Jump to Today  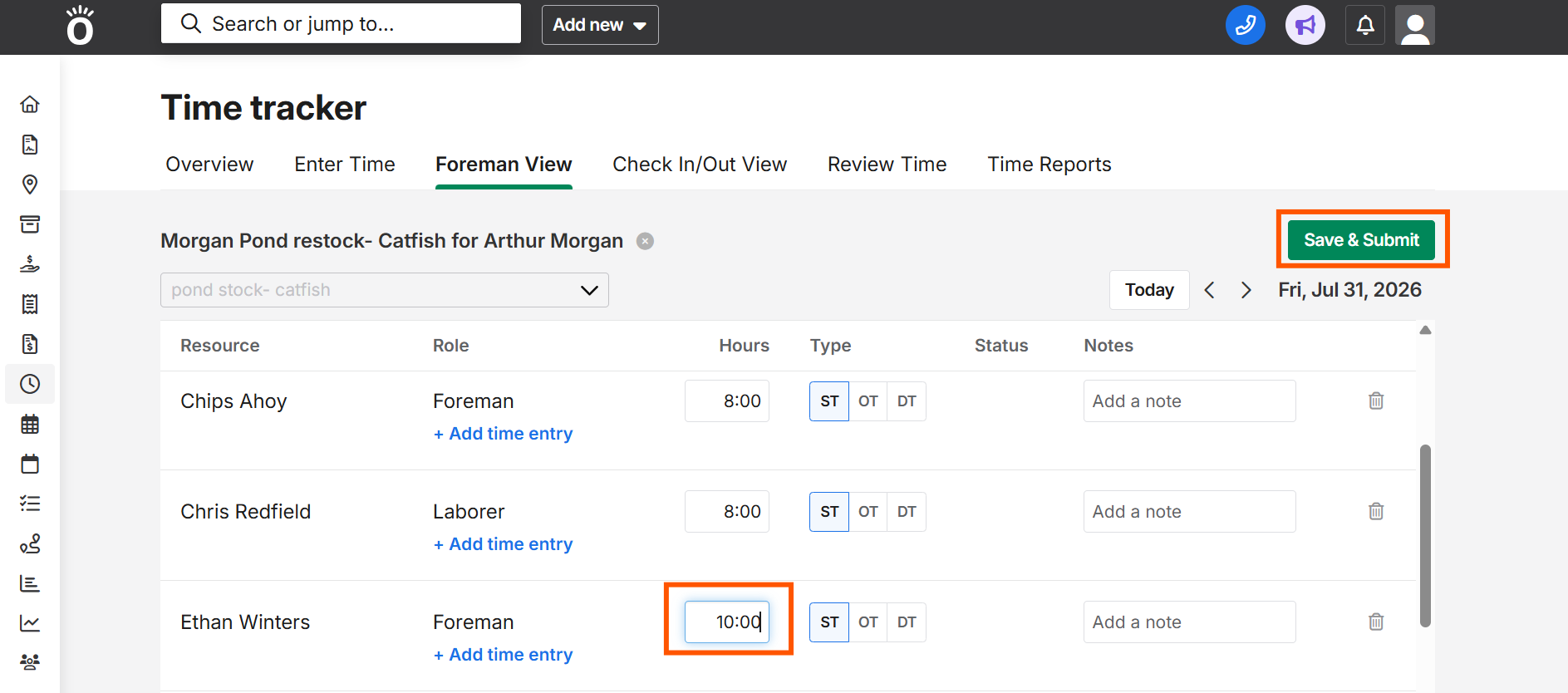pyautogui.click(x=1149, y=290)
